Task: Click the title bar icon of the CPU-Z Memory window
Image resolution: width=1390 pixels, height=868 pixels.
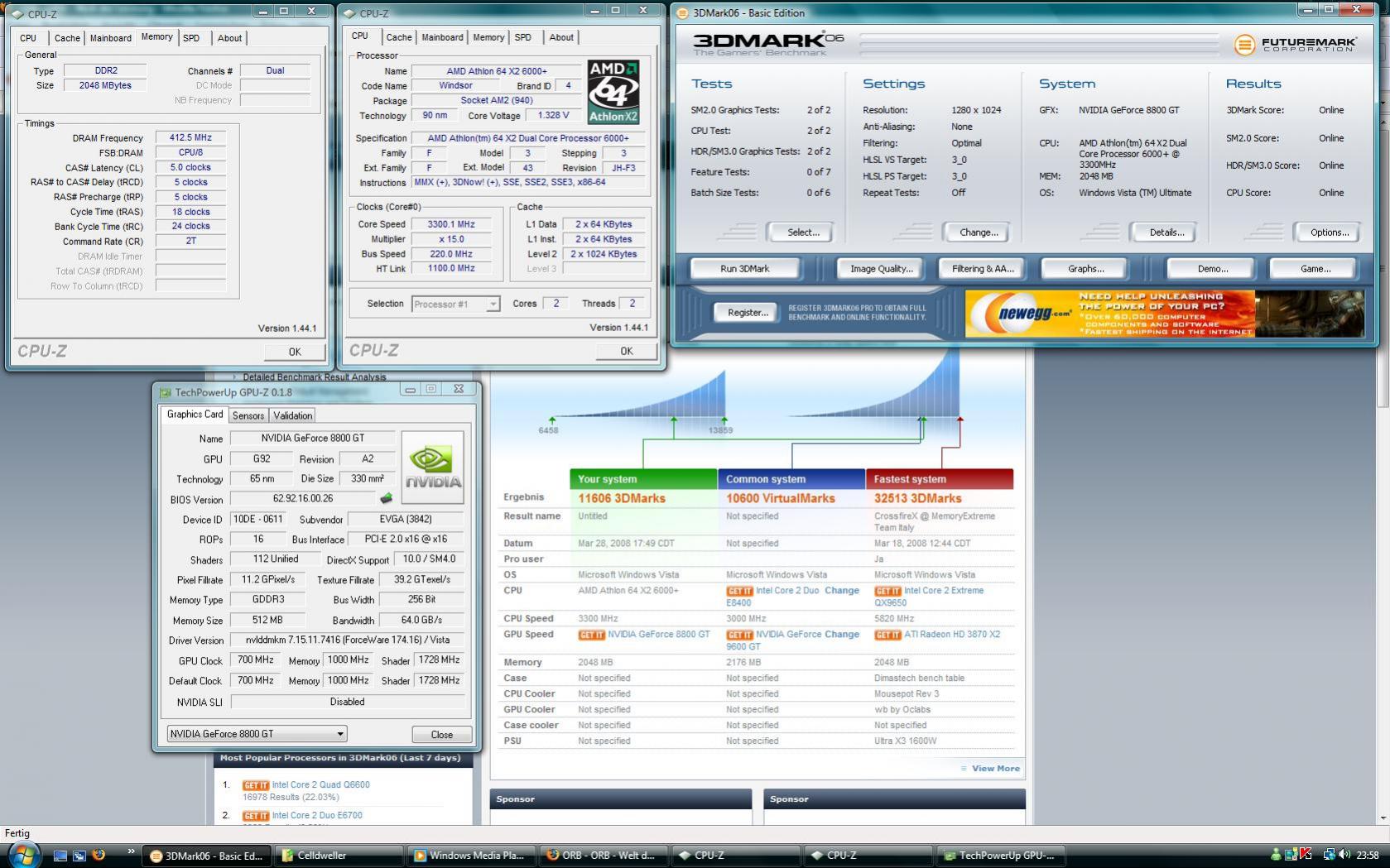Action: pyautogui.click(x=18, y=13)
